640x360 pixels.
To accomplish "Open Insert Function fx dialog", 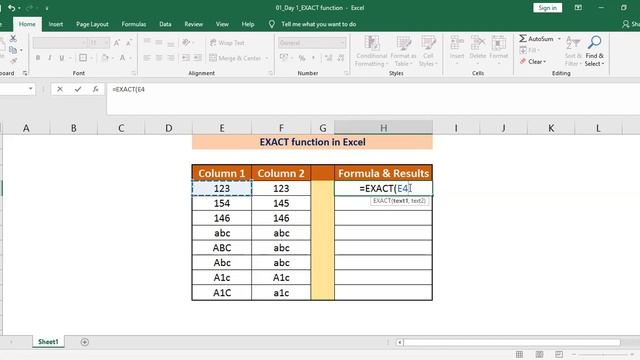I will pos(95,89).
